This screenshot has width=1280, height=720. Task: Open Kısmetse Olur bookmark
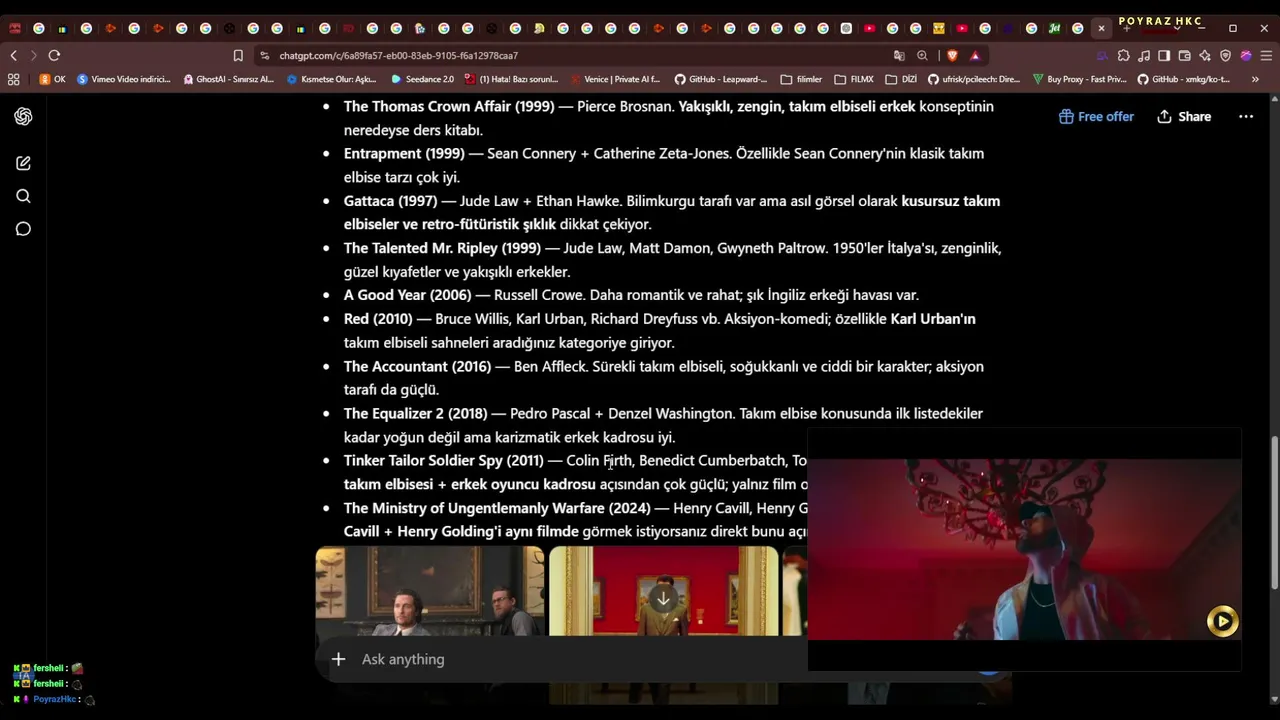click(332, 79)
